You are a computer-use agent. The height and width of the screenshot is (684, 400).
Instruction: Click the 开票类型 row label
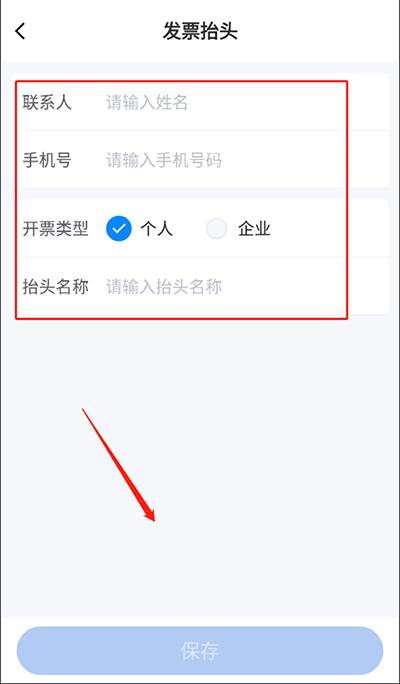[55, 229]
